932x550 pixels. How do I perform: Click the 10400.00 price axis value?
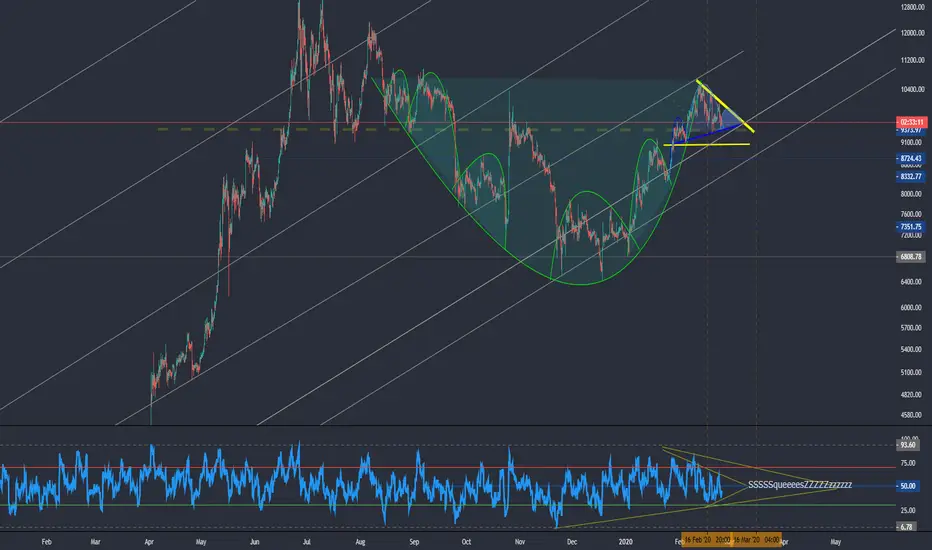coord(912,90)
